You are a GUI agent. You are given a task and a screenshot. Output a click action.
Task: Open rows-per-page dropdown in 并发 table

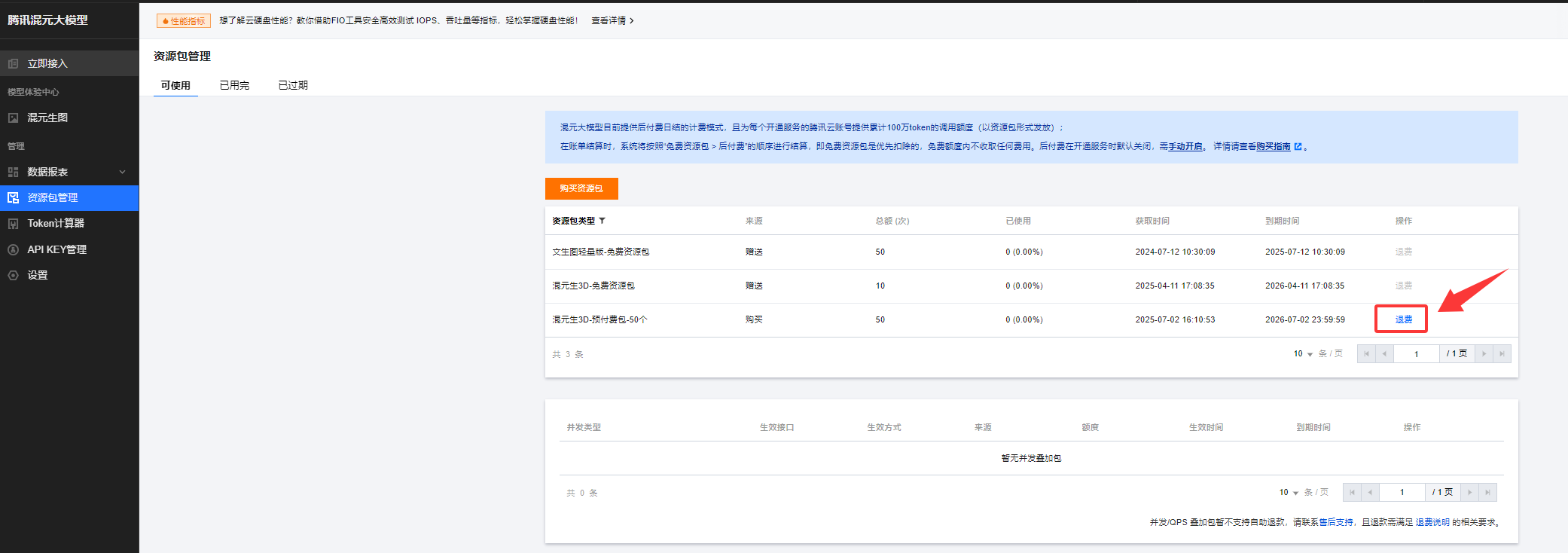(x=1289, y=493)
